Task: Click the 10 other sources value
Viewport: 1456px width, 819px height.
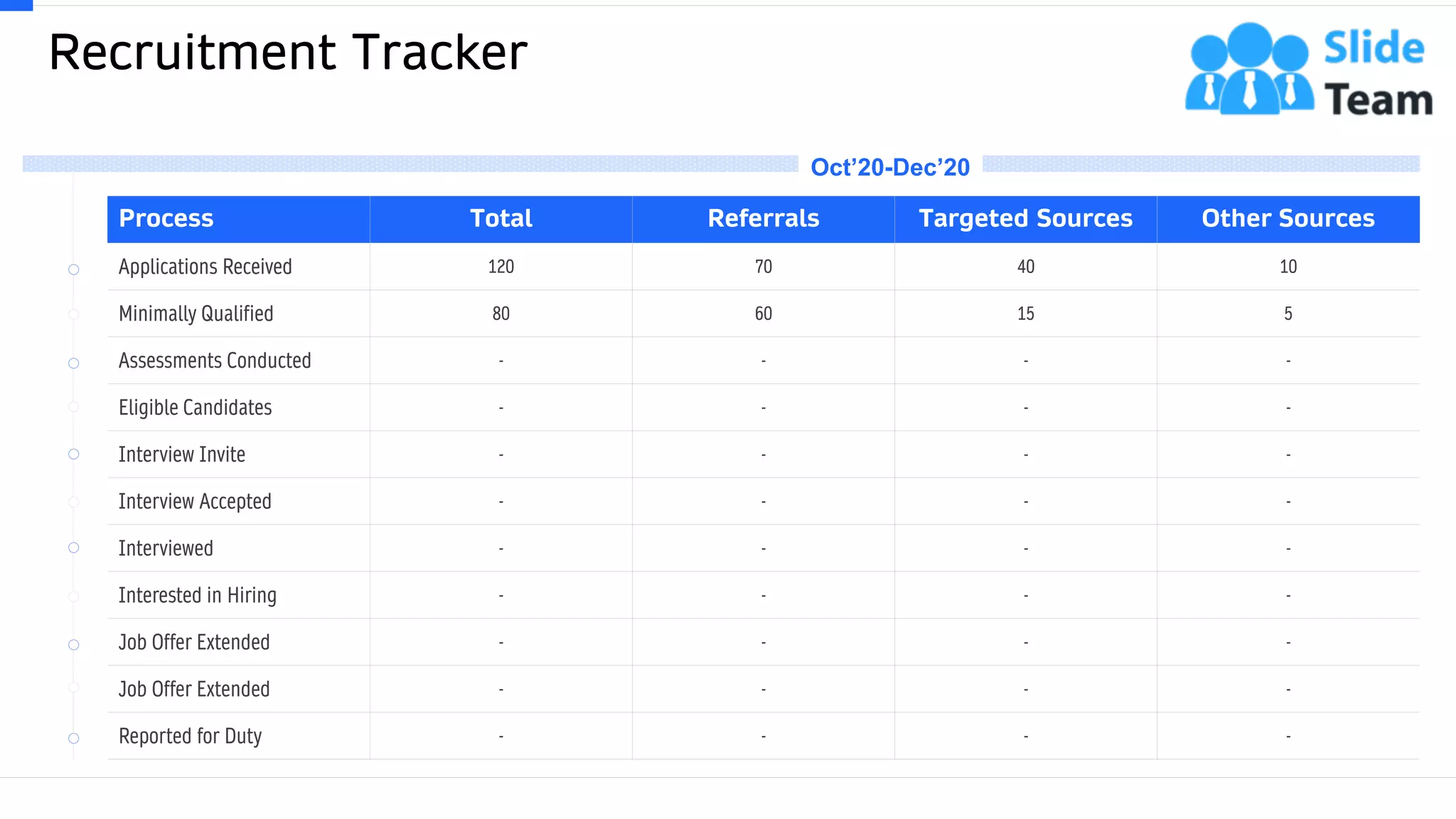Action: 1288,267
